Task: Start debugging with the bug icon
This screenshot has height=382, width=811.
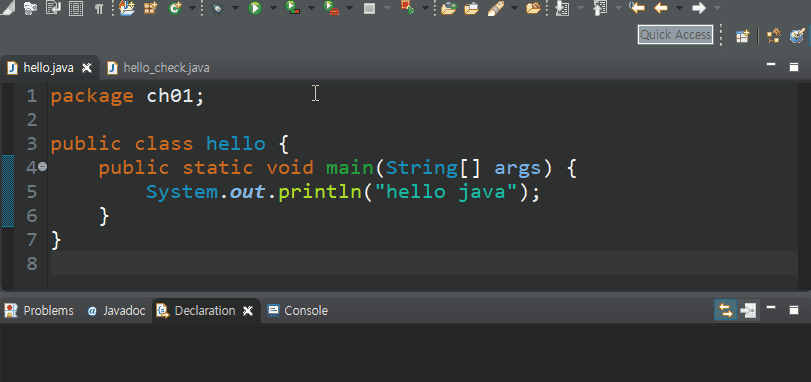Action: coord(218,8)
